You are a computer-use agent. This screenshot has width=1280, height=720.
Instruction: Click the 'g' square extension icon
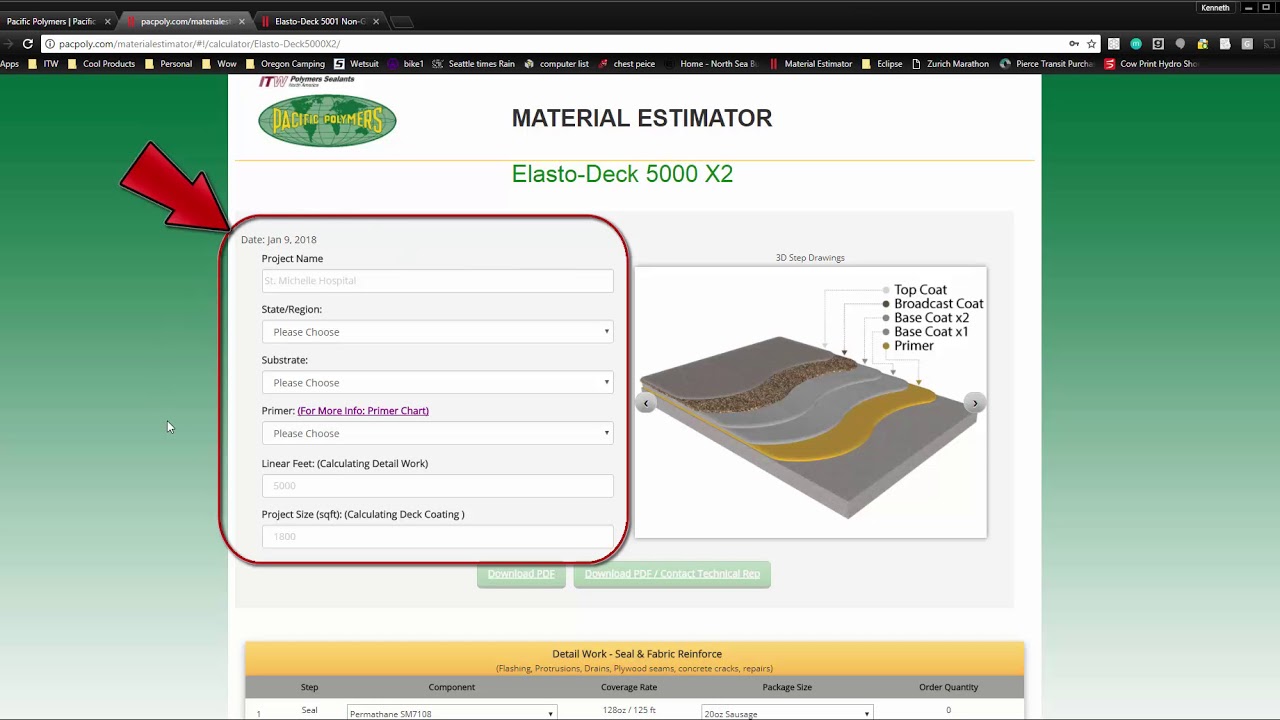click(1158, 44)
